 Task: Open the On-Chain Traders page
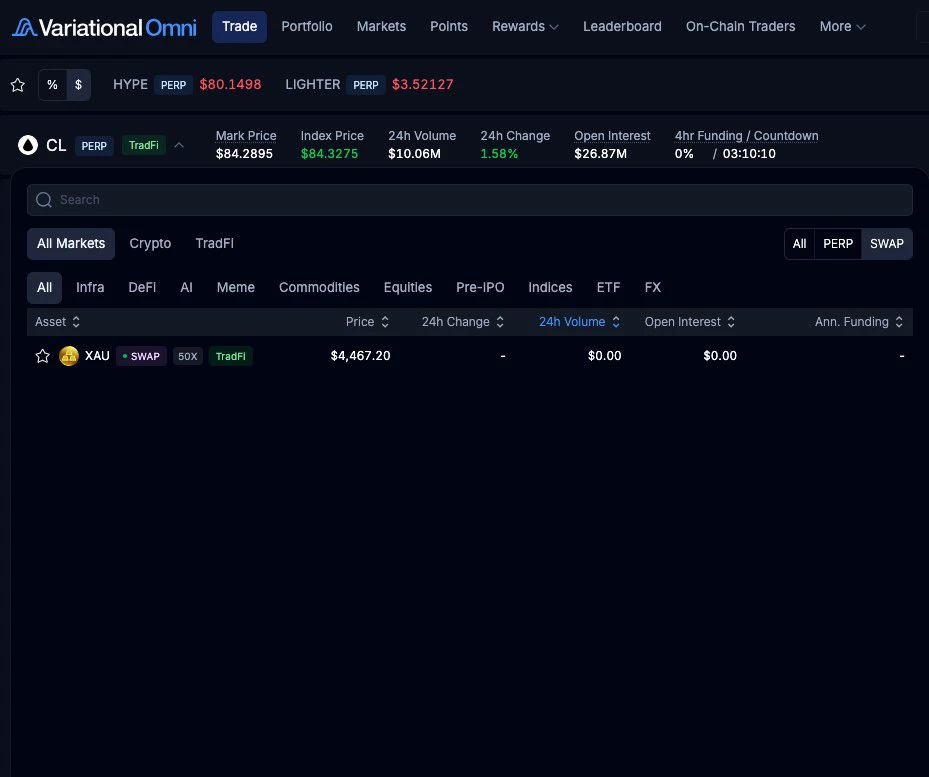point(741,27)
